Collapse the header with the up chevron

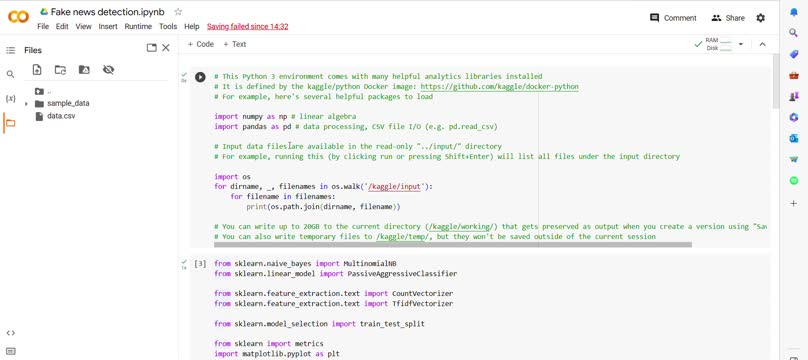(763, 44)
